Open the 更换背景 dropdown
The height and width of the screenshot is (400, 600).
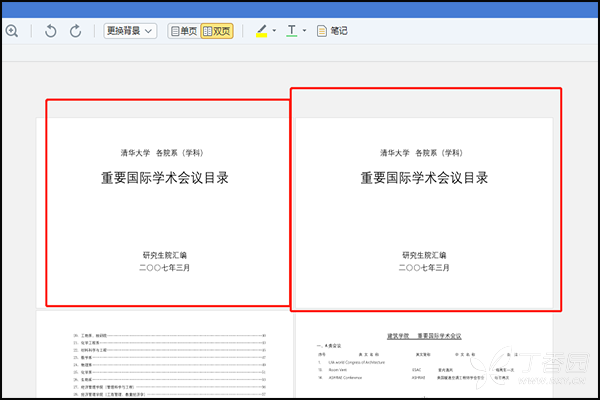coord(130,31)
